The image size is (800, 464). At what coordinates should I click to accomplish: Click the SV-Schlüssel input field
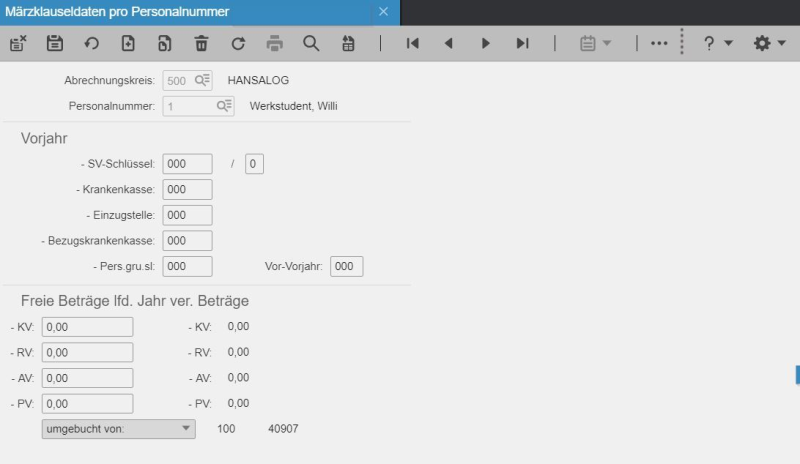pyautogui.click(x=187, y=164)
